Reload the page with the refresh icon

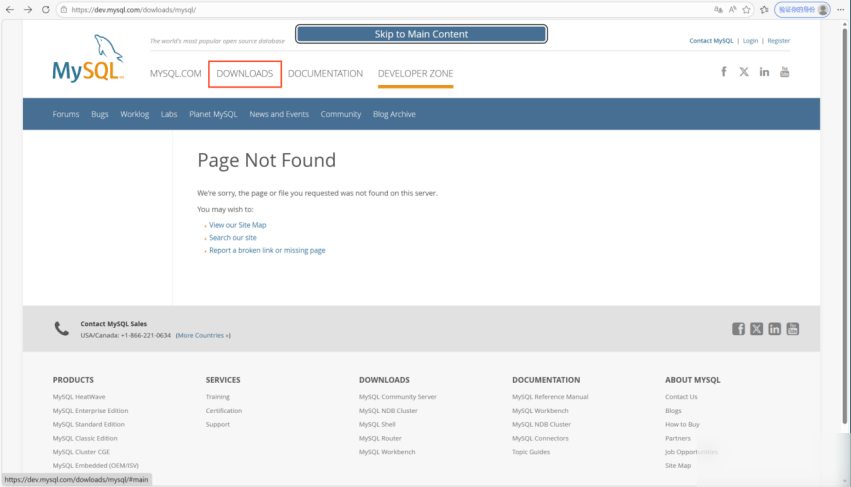click(x=46, y=10)
